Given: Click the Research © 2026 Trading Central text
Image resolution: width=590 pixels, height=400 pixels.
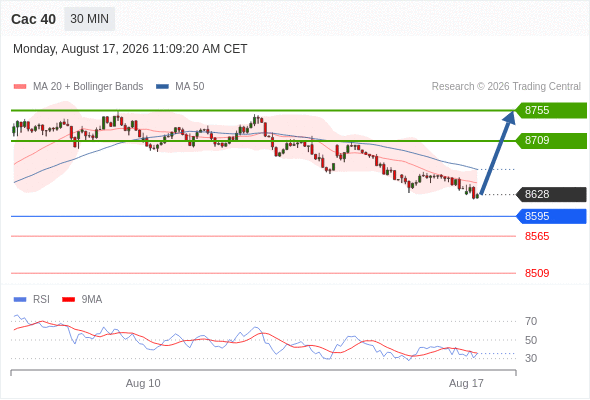Looking at the screenshot, I should (x=506, y=87).
